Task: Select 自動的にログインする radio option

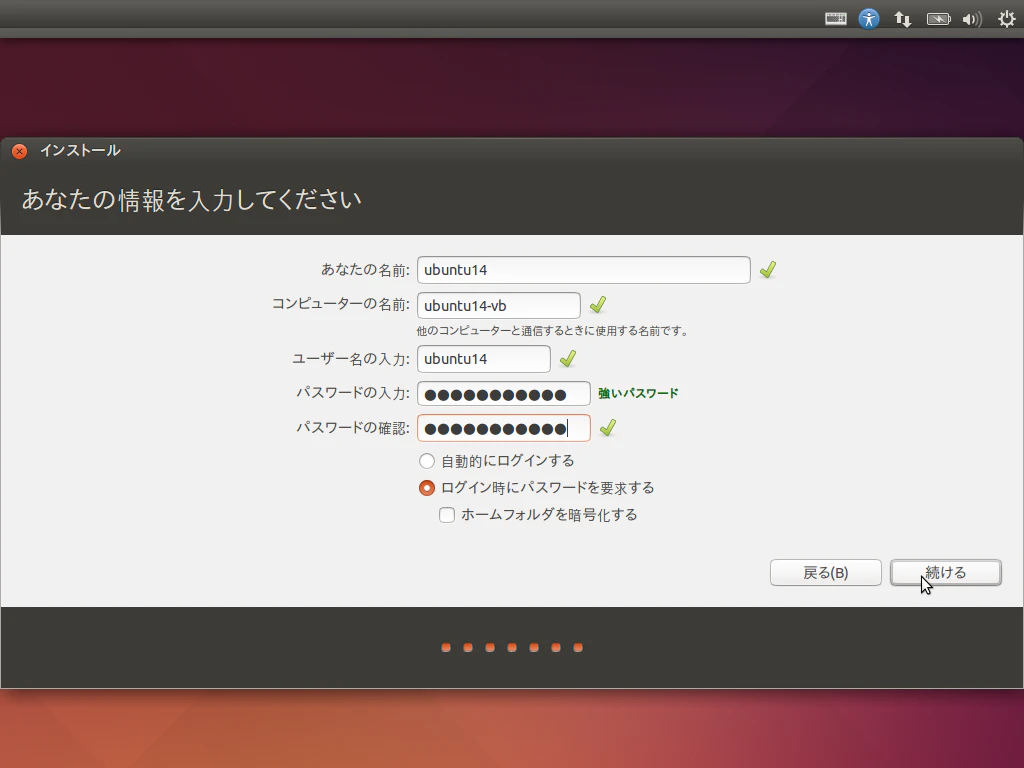Action: (x=426, y=461)
